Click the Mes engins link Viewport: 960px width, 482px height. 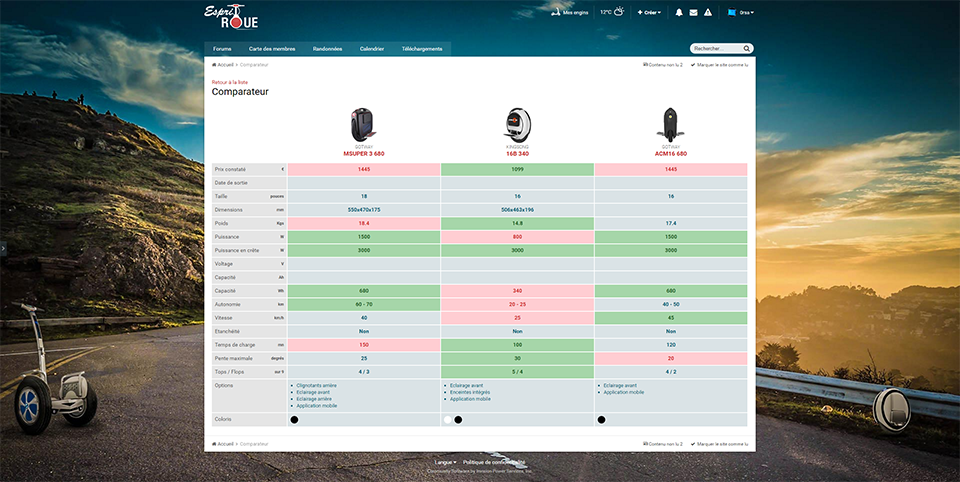[576, 12]
